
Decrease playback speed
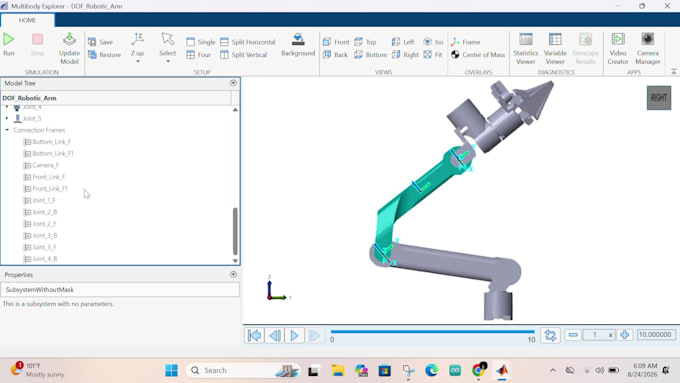pos(573,335)
